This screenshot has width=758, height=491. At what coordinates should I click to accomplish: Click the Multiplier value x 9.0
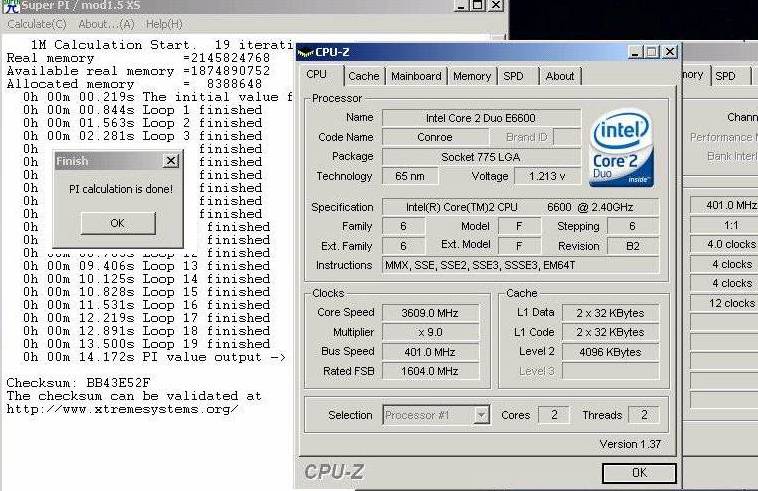coord(430,332)
